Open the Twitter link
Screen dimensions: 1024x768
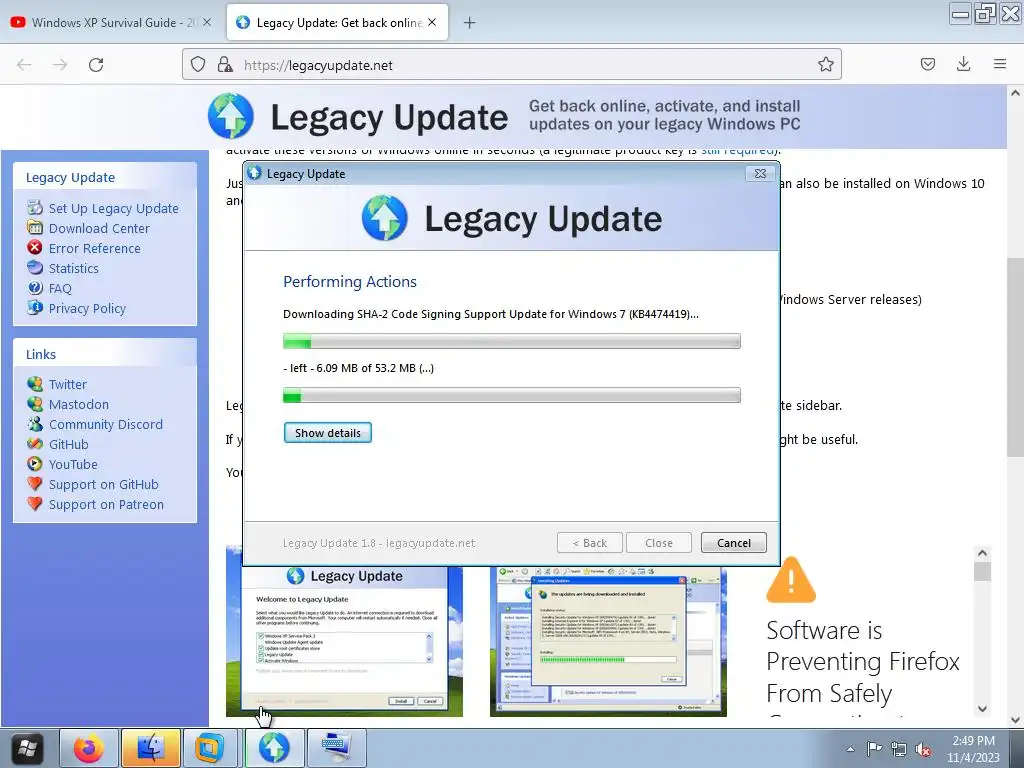pyautogui.click(x=68, y=385)
